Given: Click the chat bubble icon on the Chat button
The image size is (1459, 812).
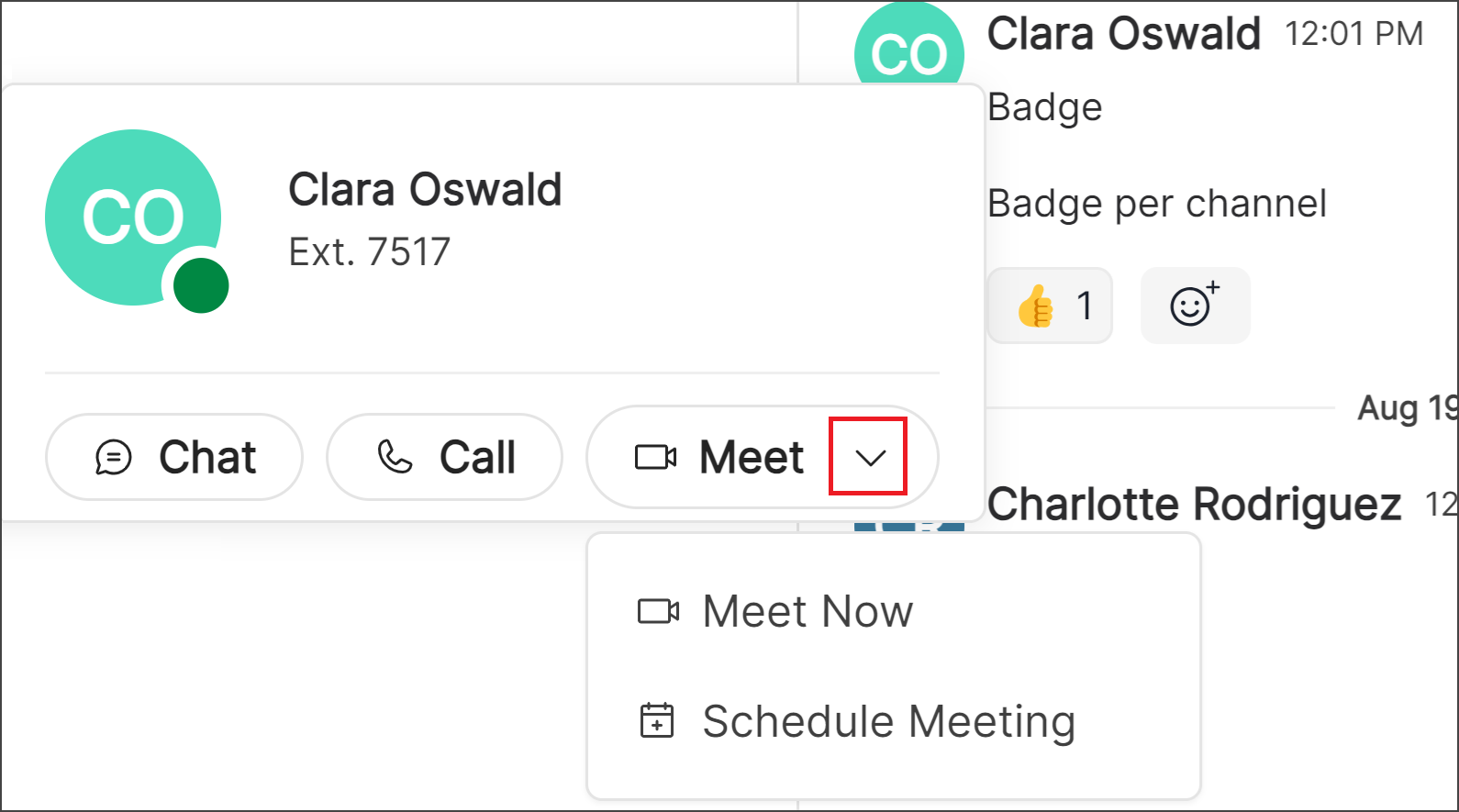Looking at the screenshot, I should tap(114, 457).
